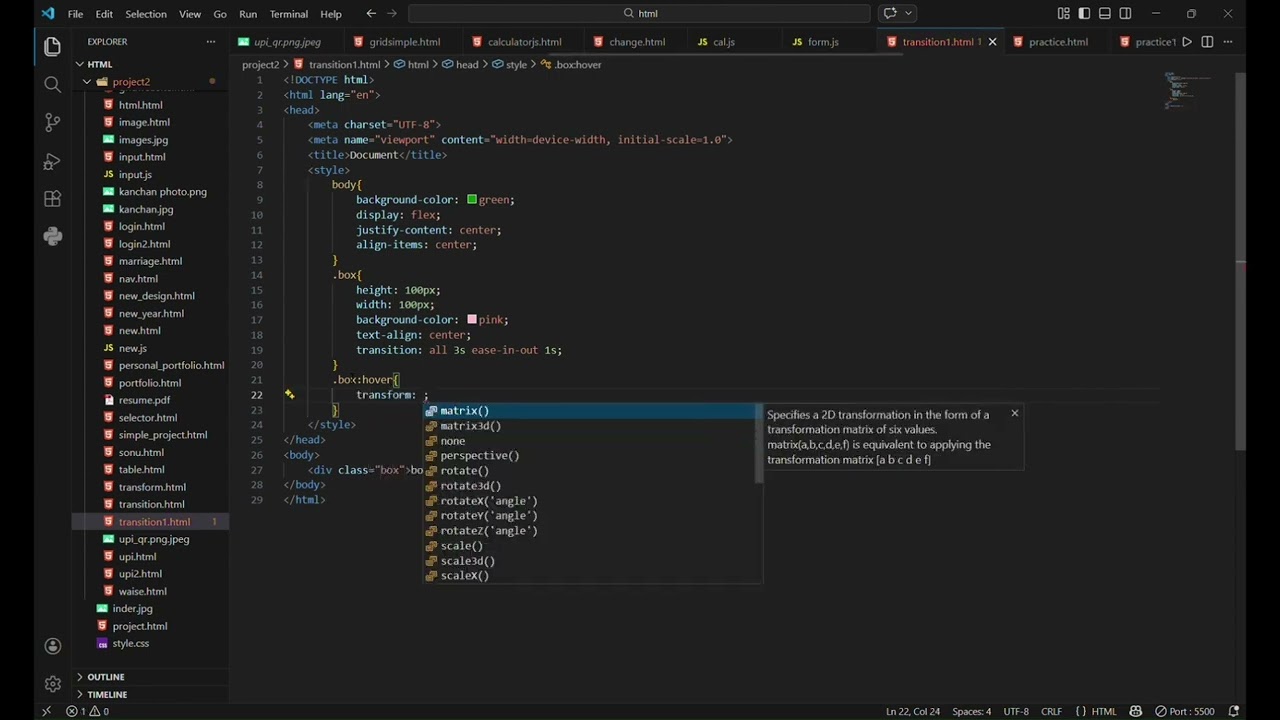Open the Accounts icon

click(52, 646)
